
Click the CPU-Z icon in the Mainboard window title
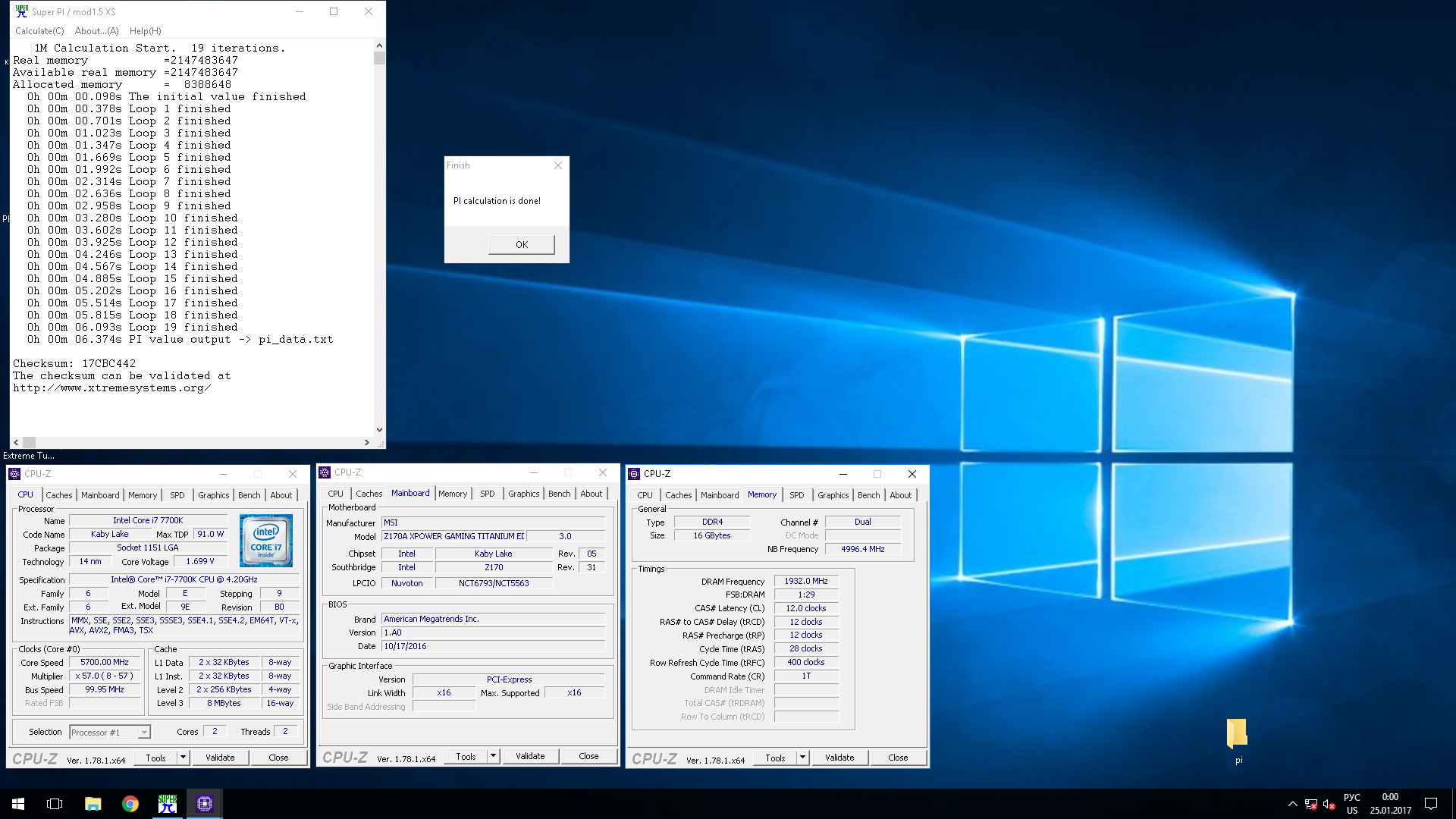(325, 472)
